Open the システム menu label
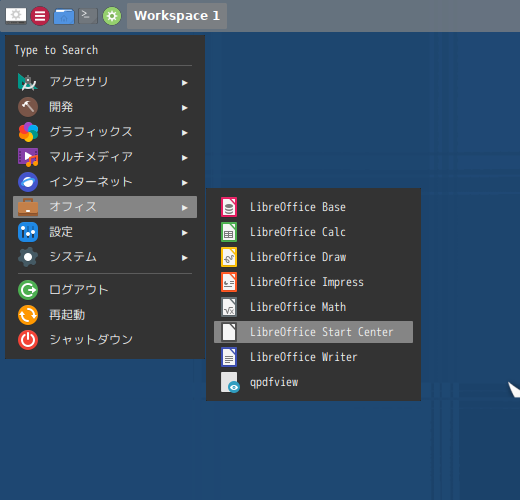 [73, 257]
